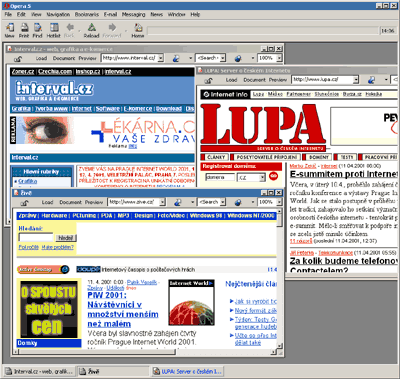This screenshot has height=379, width=400.
Task: Open the Bookmarks menu
Action: tap(87, 14)
